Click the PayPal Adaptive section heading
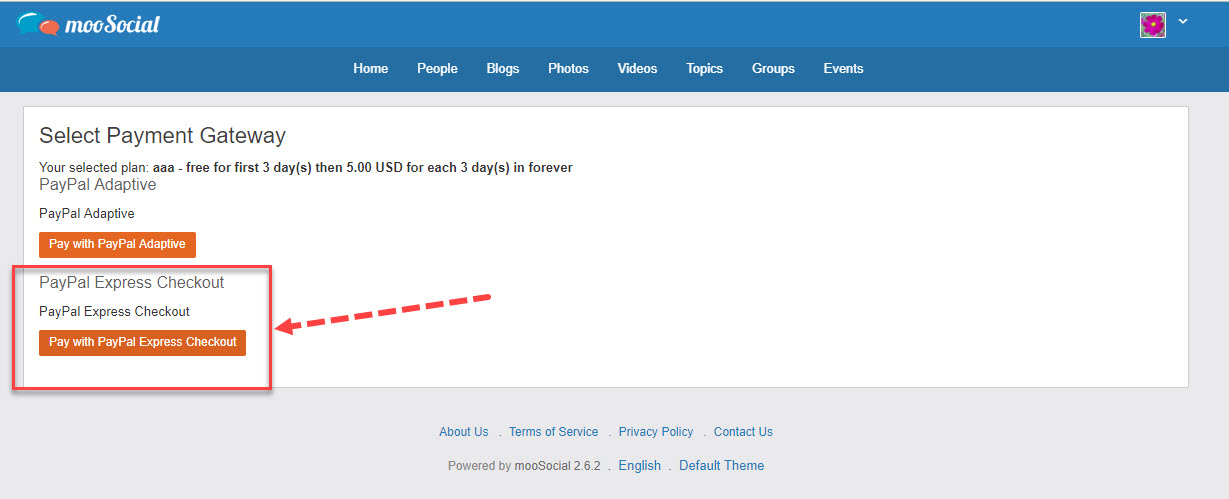 (x=97, y=185)
